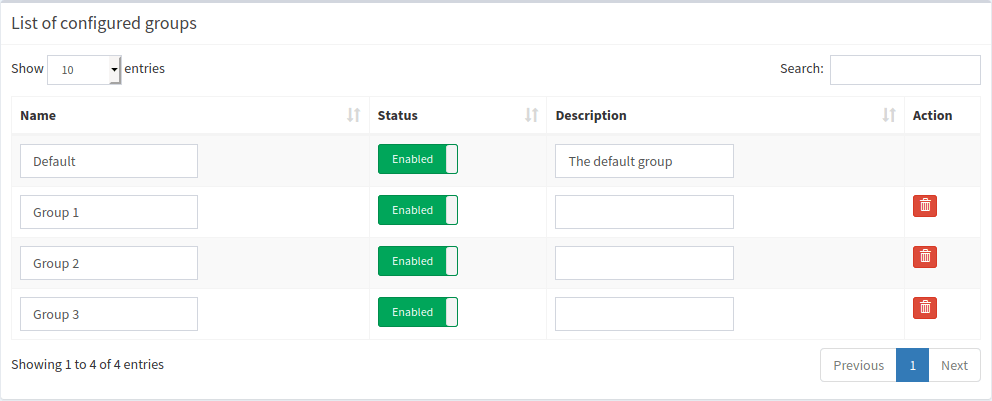Viewport: 992px width, 401px height.
Task: Toggle Enabled switch for Group 1
Action: click(418, 210)
